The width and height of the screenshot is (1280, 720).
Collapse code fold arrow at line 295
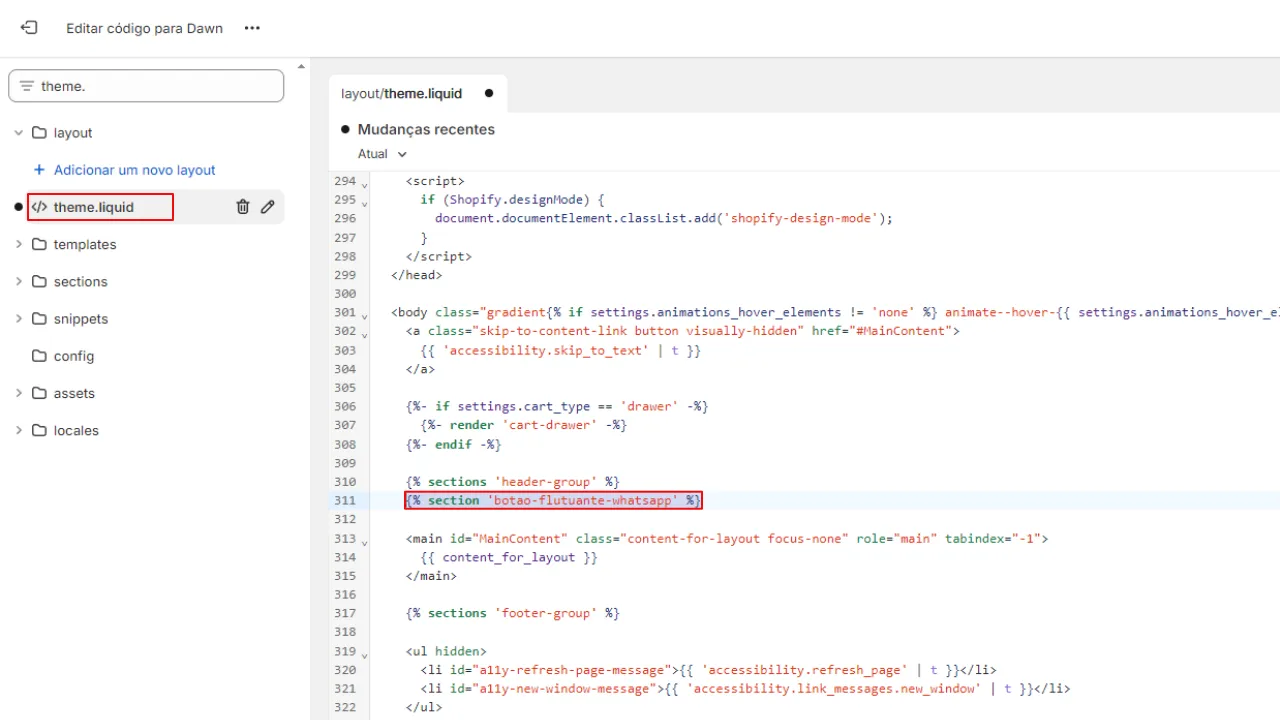click(364, 203)
